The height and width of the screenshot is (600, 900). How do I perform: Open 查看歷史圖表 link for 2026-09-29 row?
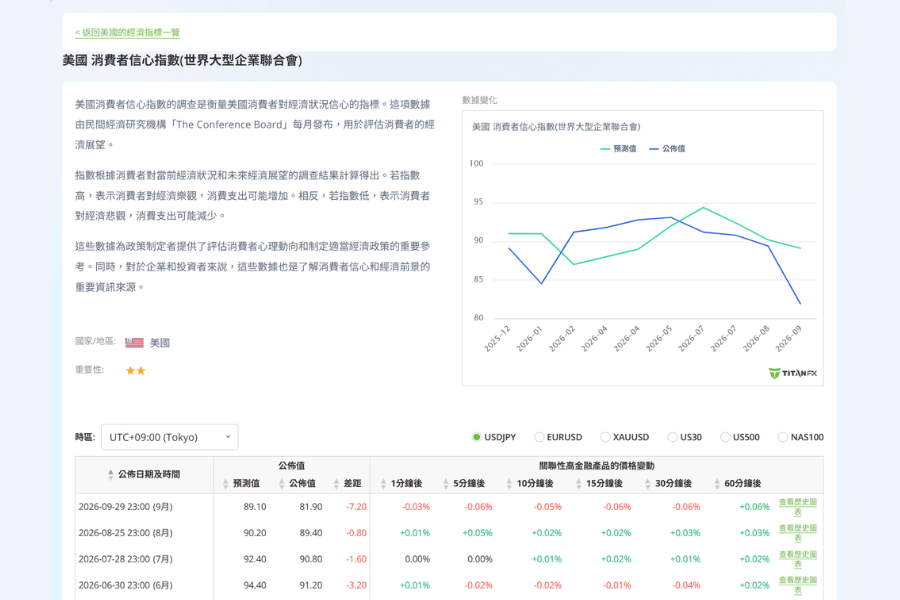coord(797,506)
